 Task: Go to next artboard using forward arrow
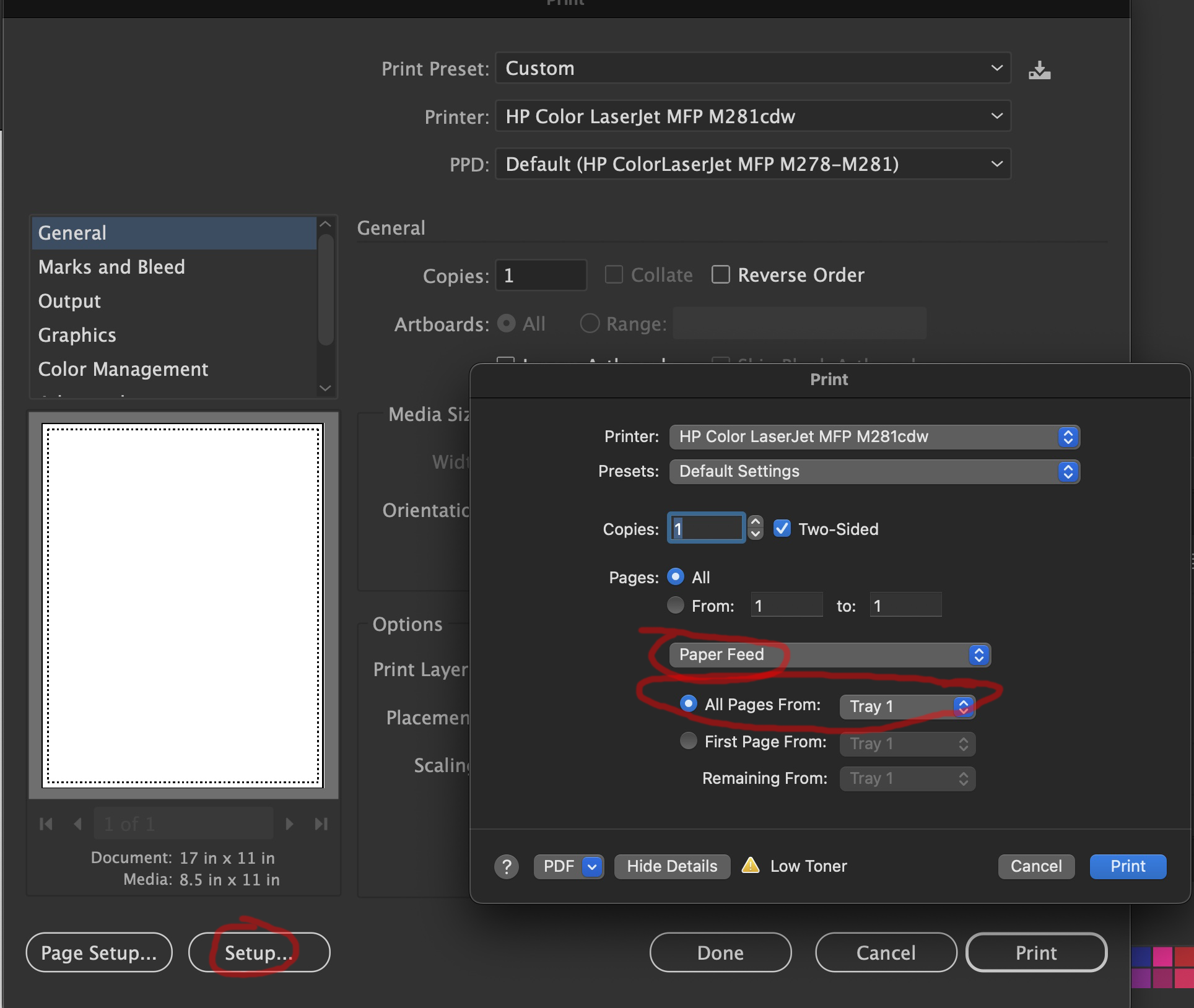pos(289,823)
